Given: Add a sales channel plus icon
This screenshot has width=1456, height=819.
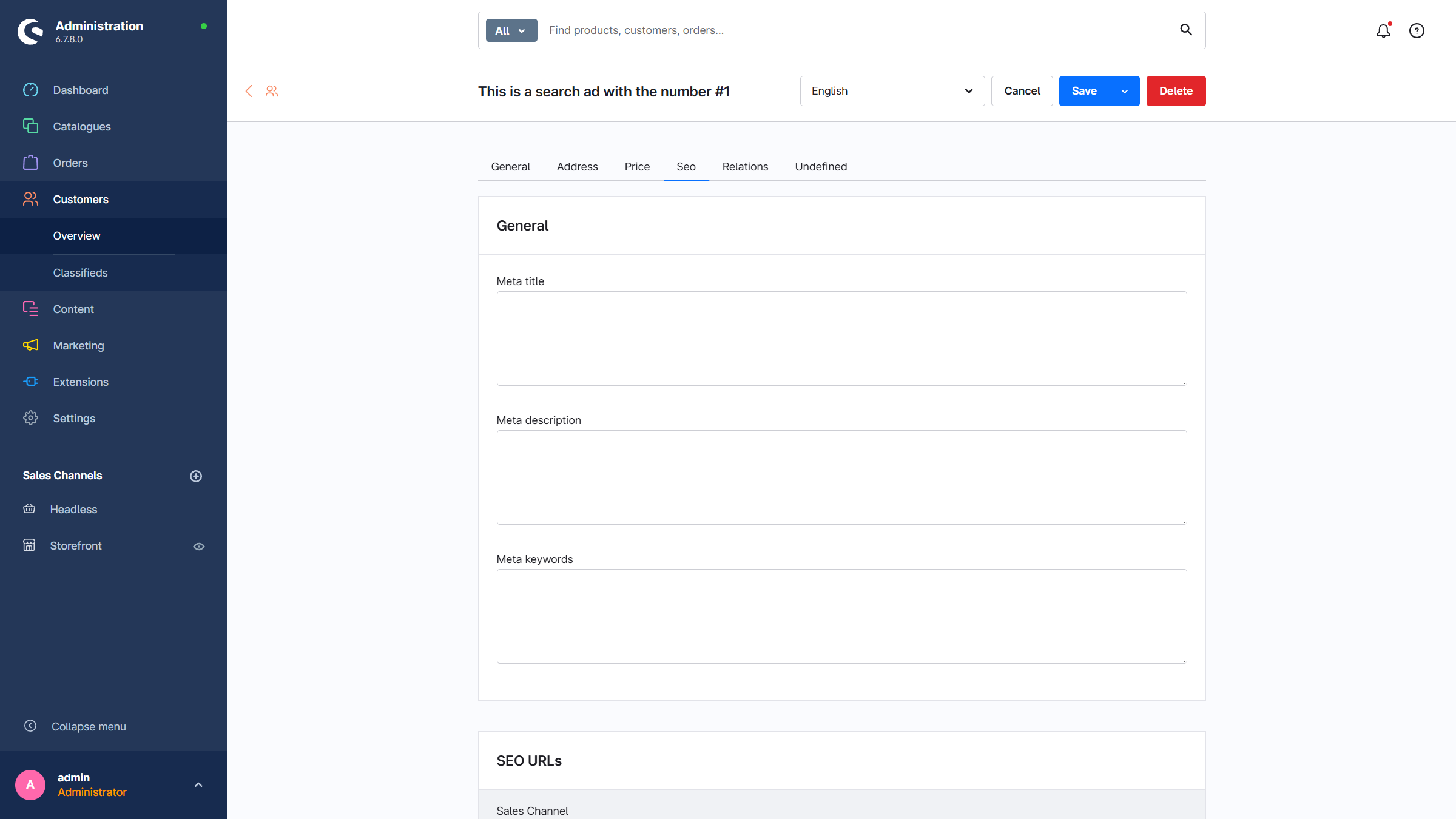Looking at the screenshot, I should tap(196, 476).
